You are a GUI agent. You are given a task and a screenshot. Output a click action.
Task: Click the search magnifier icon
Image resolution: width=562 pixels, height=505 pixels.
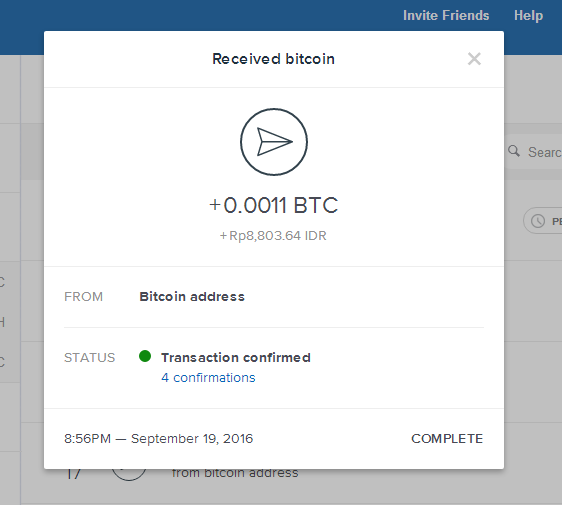[x=514, y=151]
